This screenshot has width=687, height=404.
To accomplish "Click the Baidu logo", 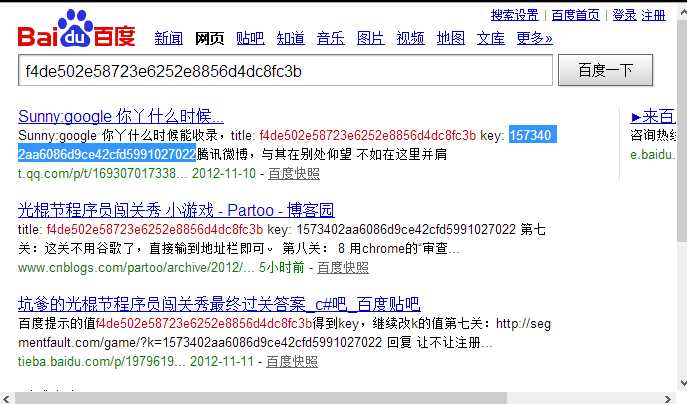I will pos(77,29).
